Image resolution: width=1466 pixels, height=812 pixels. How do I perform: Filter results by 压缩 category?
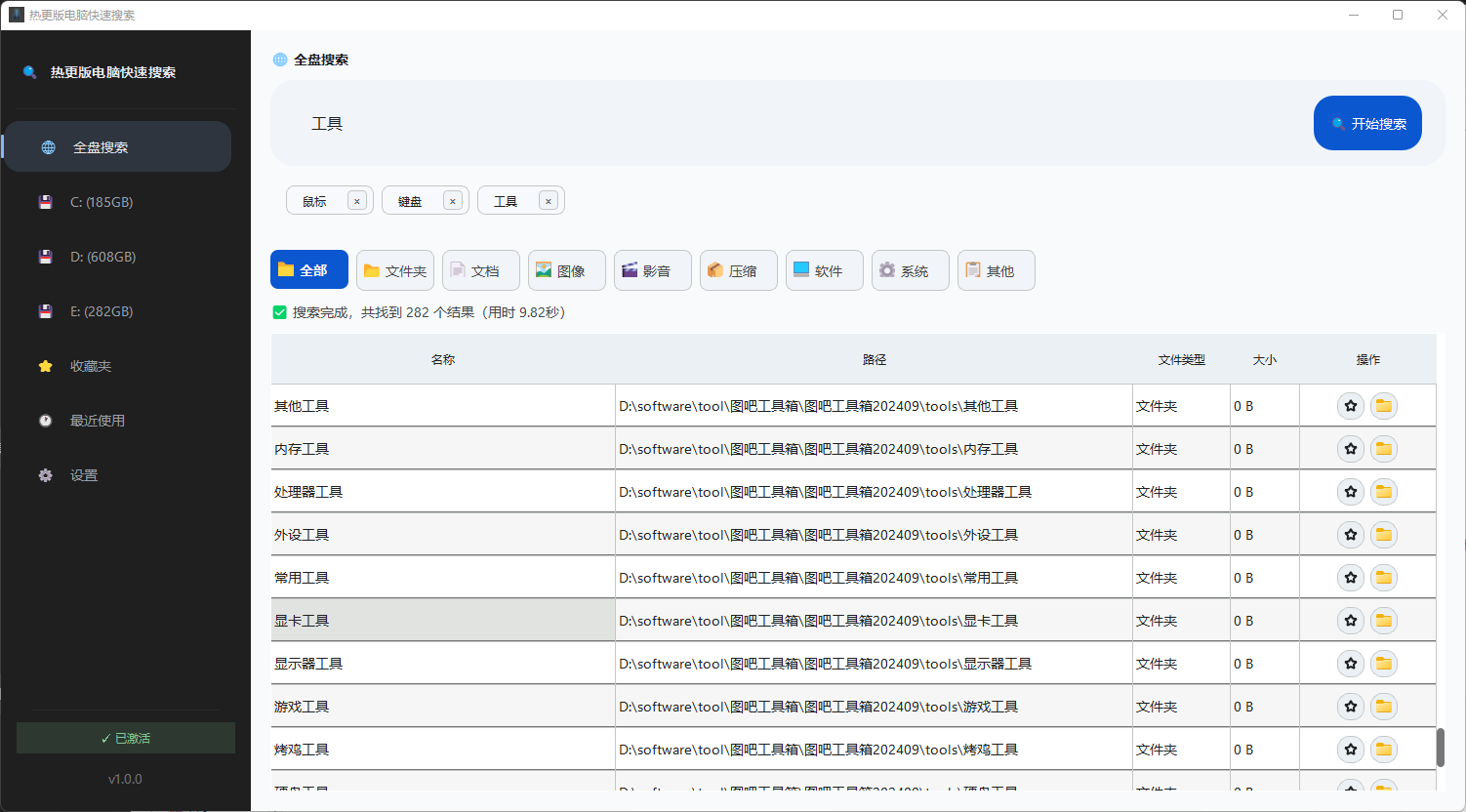739,270
